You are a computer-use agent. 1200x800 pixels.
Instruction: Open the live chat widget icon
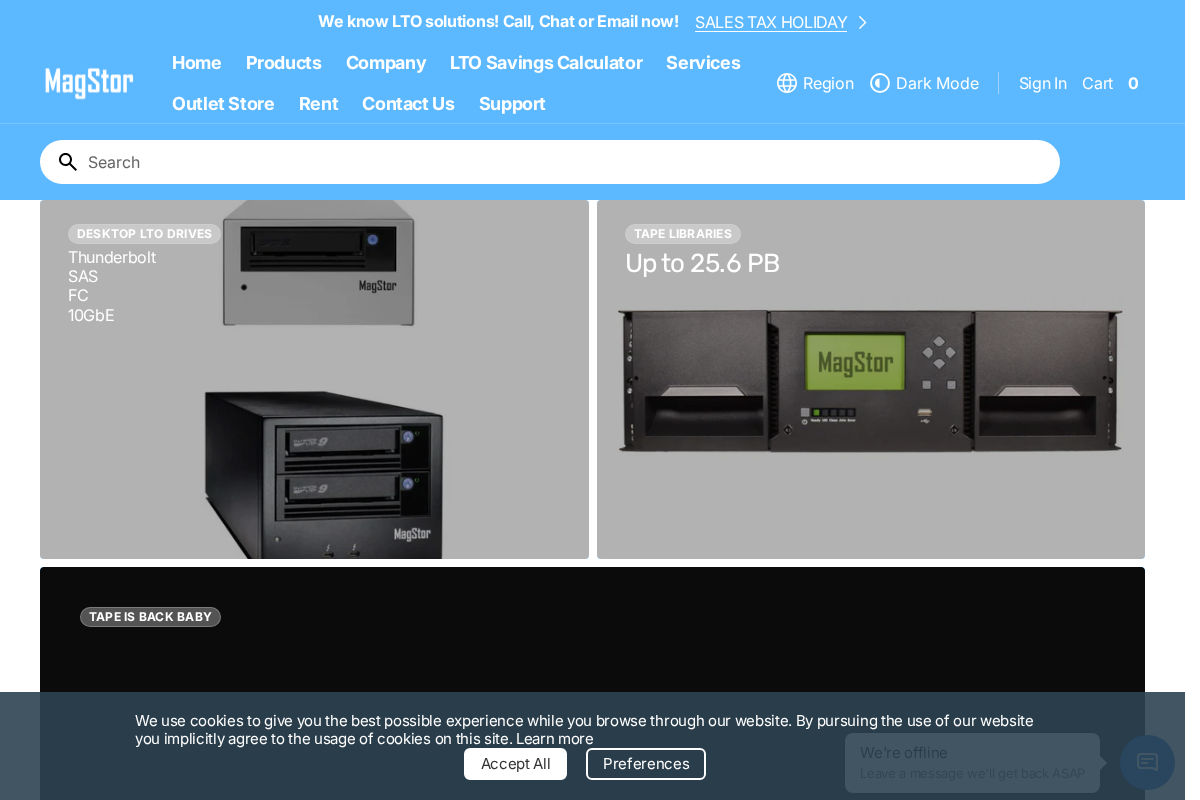point(1146,762)
